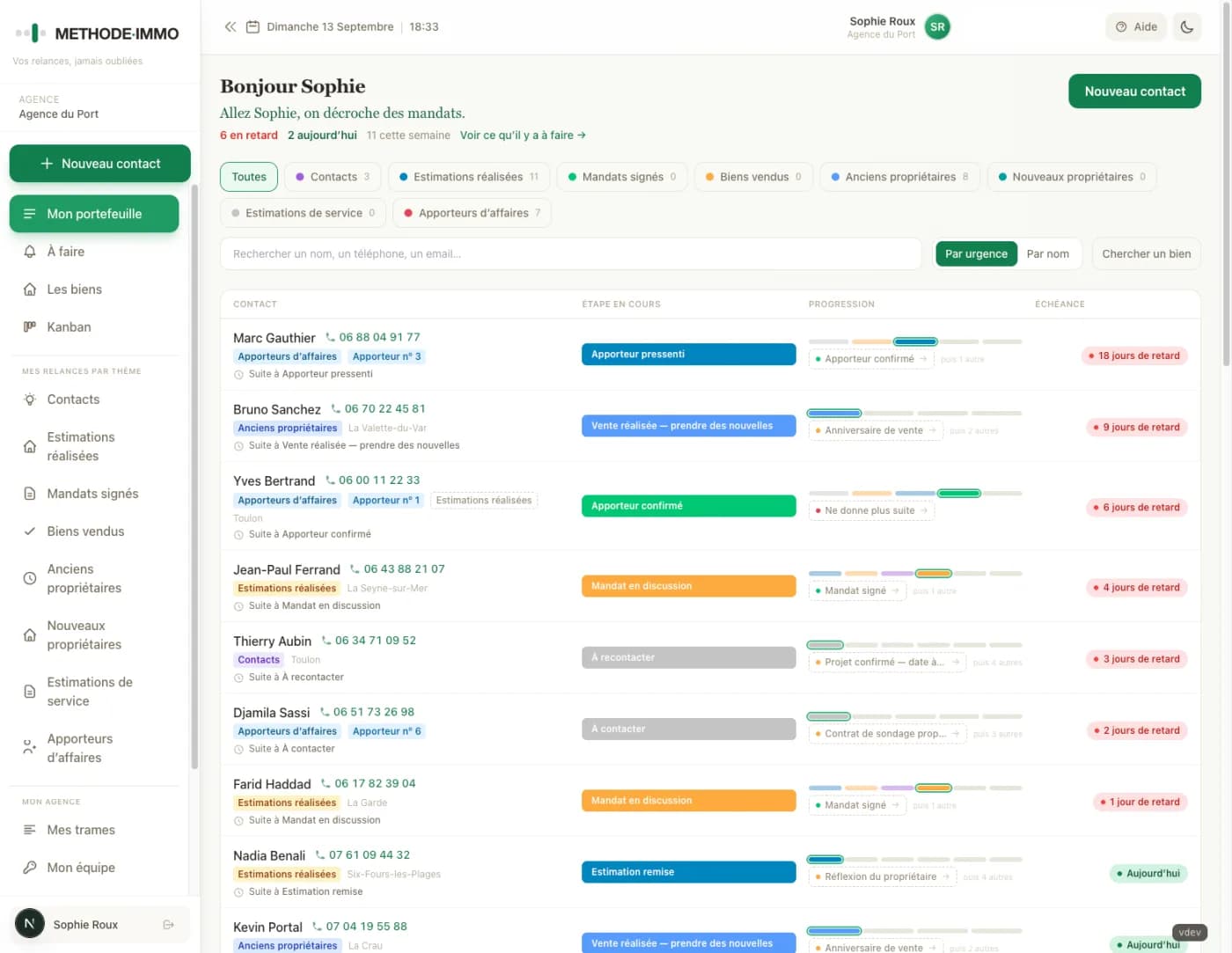The image size is (1232, 953).
Task: Follow 'Voir ce qu'il y a à faire' link
Action: pyautogui.click(x=523, y=136)
